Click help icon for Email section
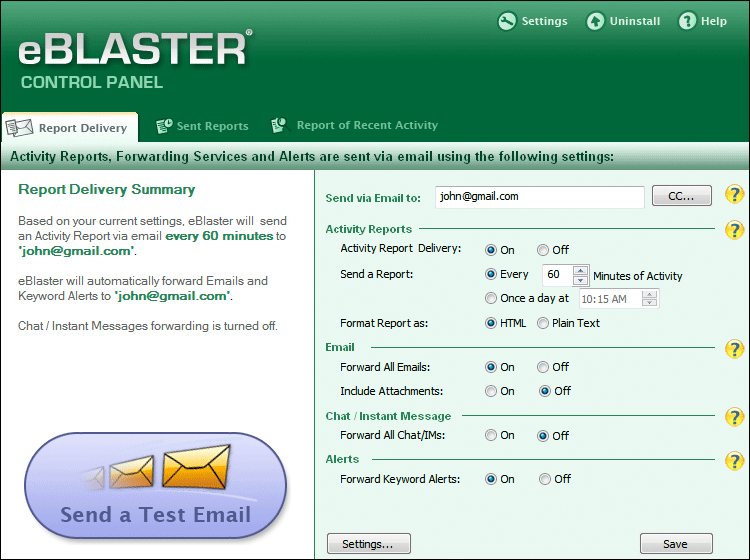 pos(734,348)
